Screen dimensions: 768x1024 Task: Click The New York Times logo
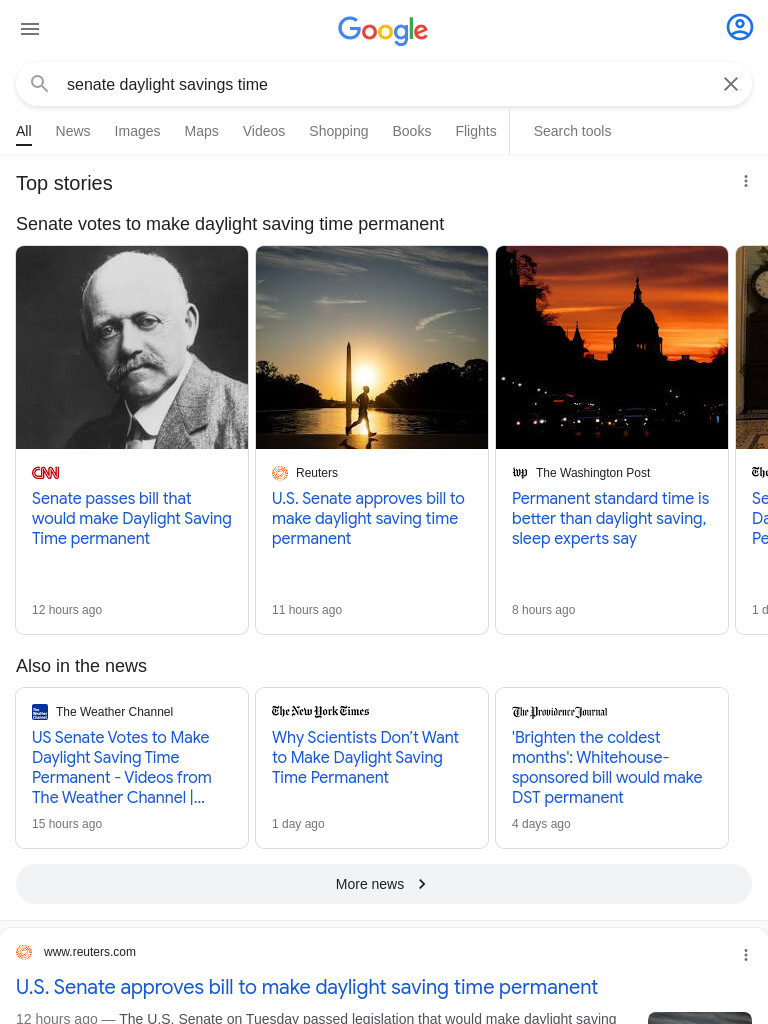(x=321, y=711)
